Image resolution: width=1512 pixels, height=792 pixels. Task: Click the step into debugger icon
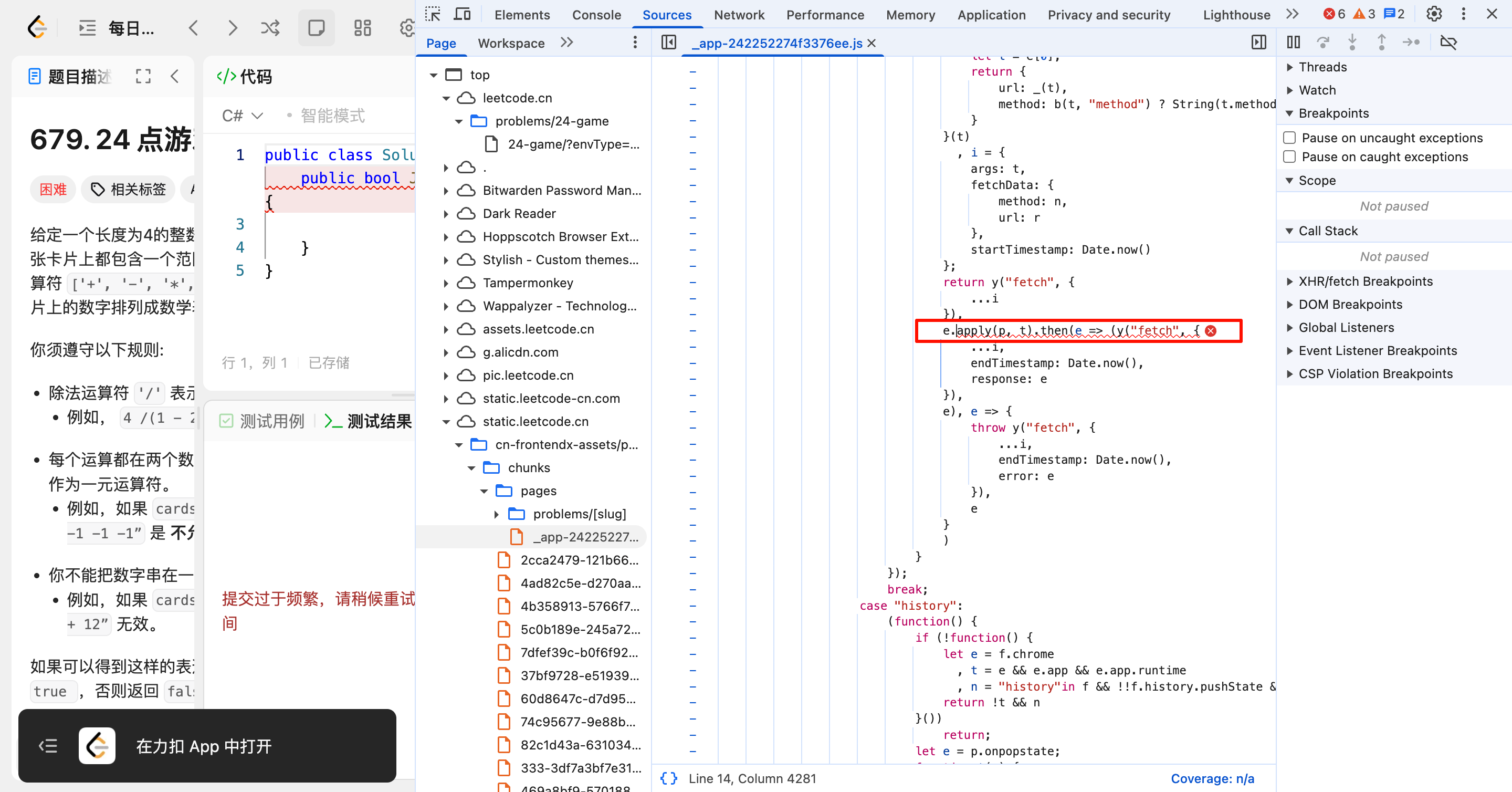click(x=1352, y=42)
